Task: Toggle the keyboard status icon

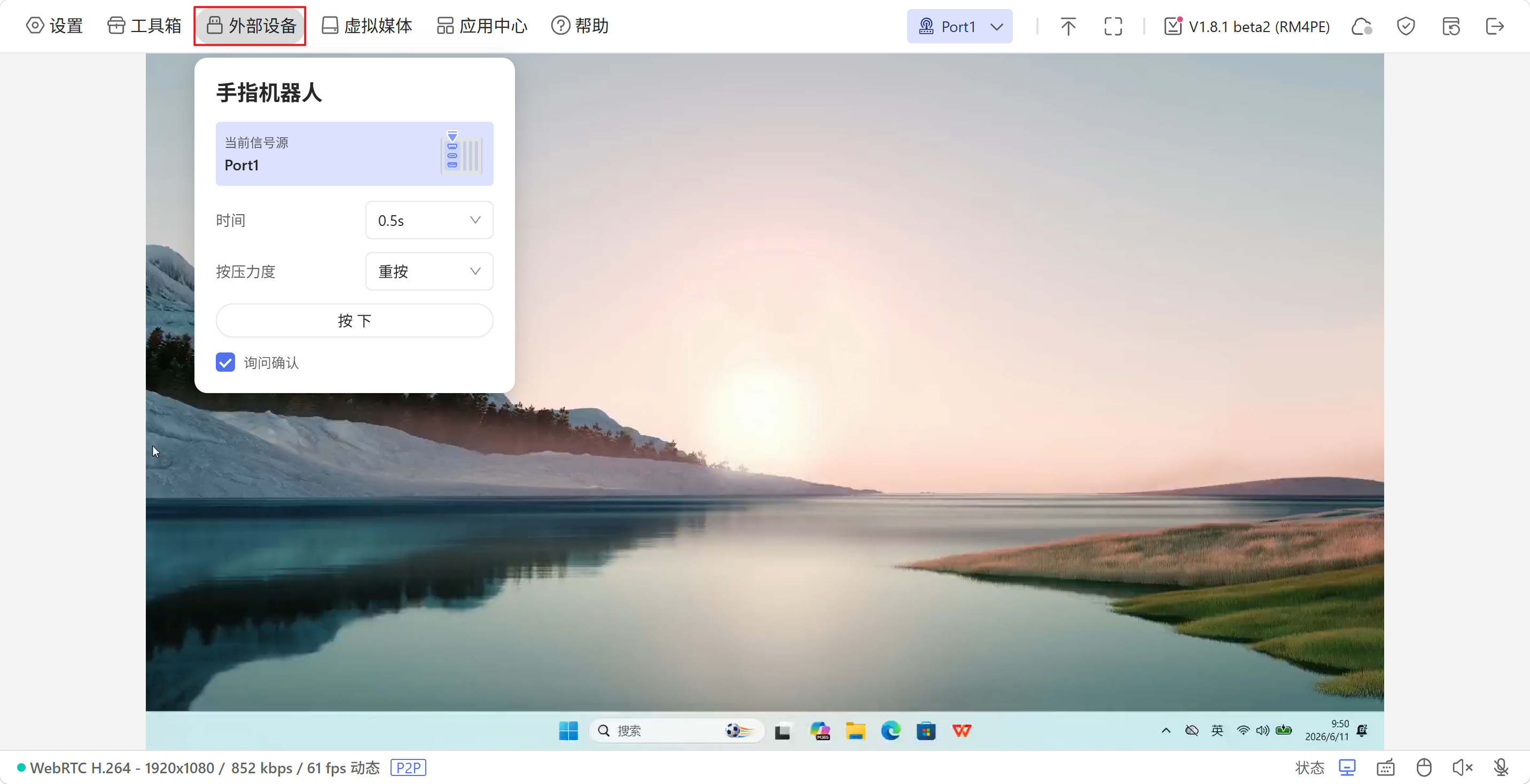Action: (x=1386, y=768)
